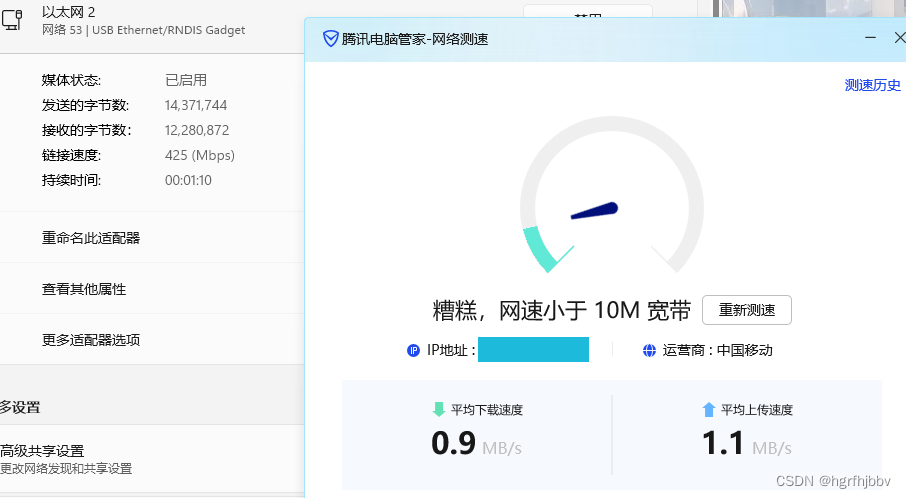
Task: Click the 运营商 : 中国移动 label
Action: 717,350
